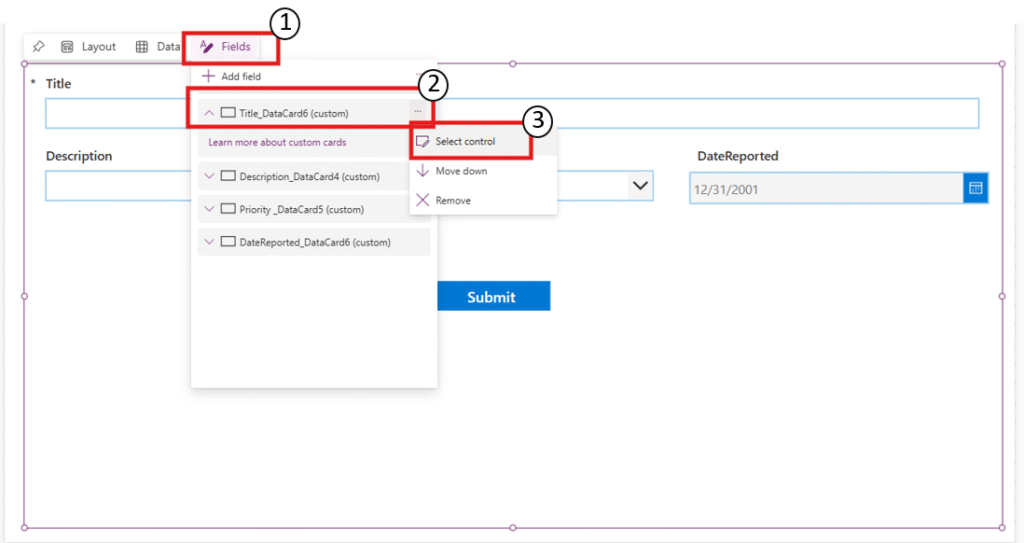1024x543 pixels.
Task: Click the card icon beside DateReported_DataCard6
Action: coord(228,241)
